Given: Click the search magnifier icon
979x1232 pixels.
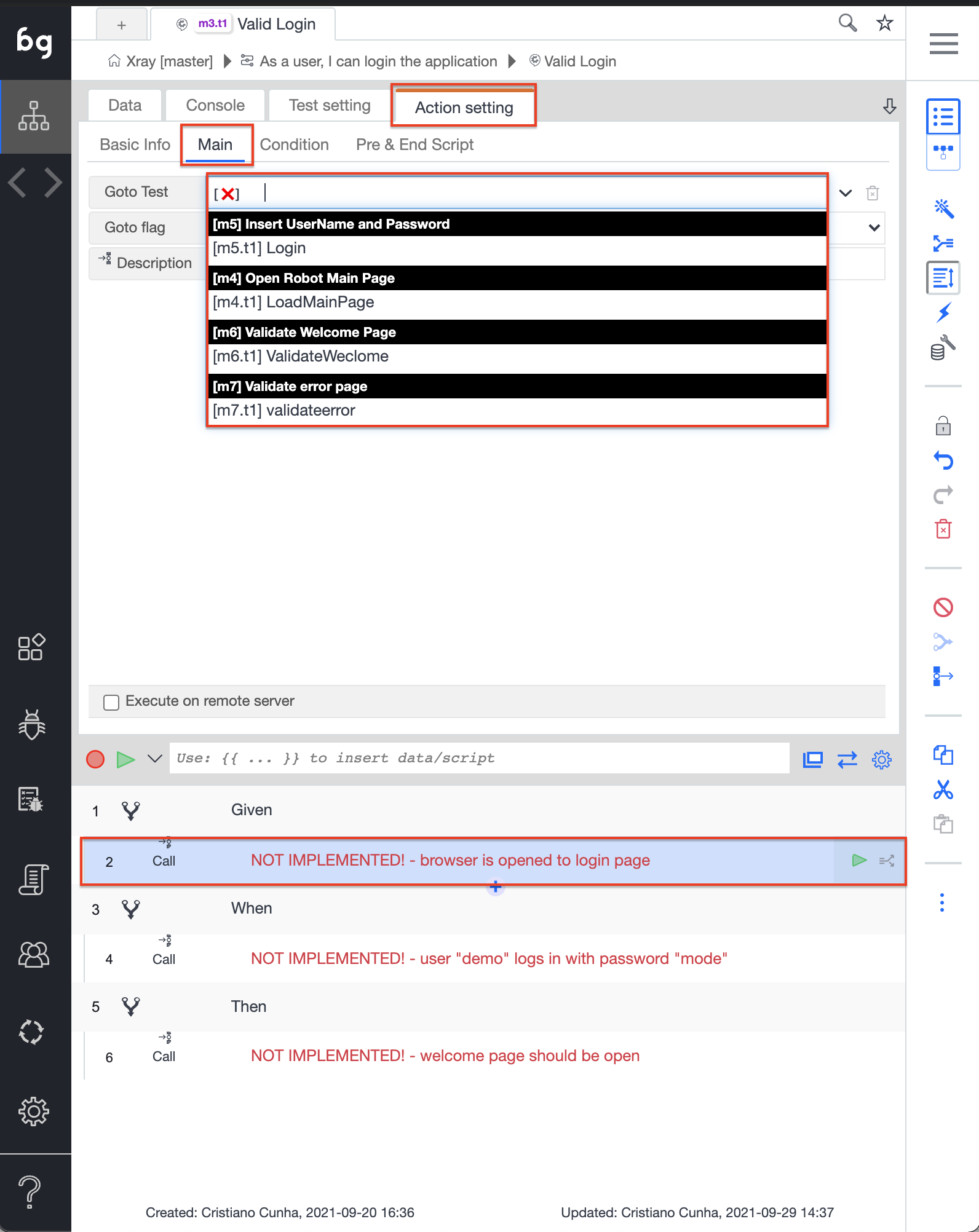Looking at the screenshot, I should tap(847, 23).
